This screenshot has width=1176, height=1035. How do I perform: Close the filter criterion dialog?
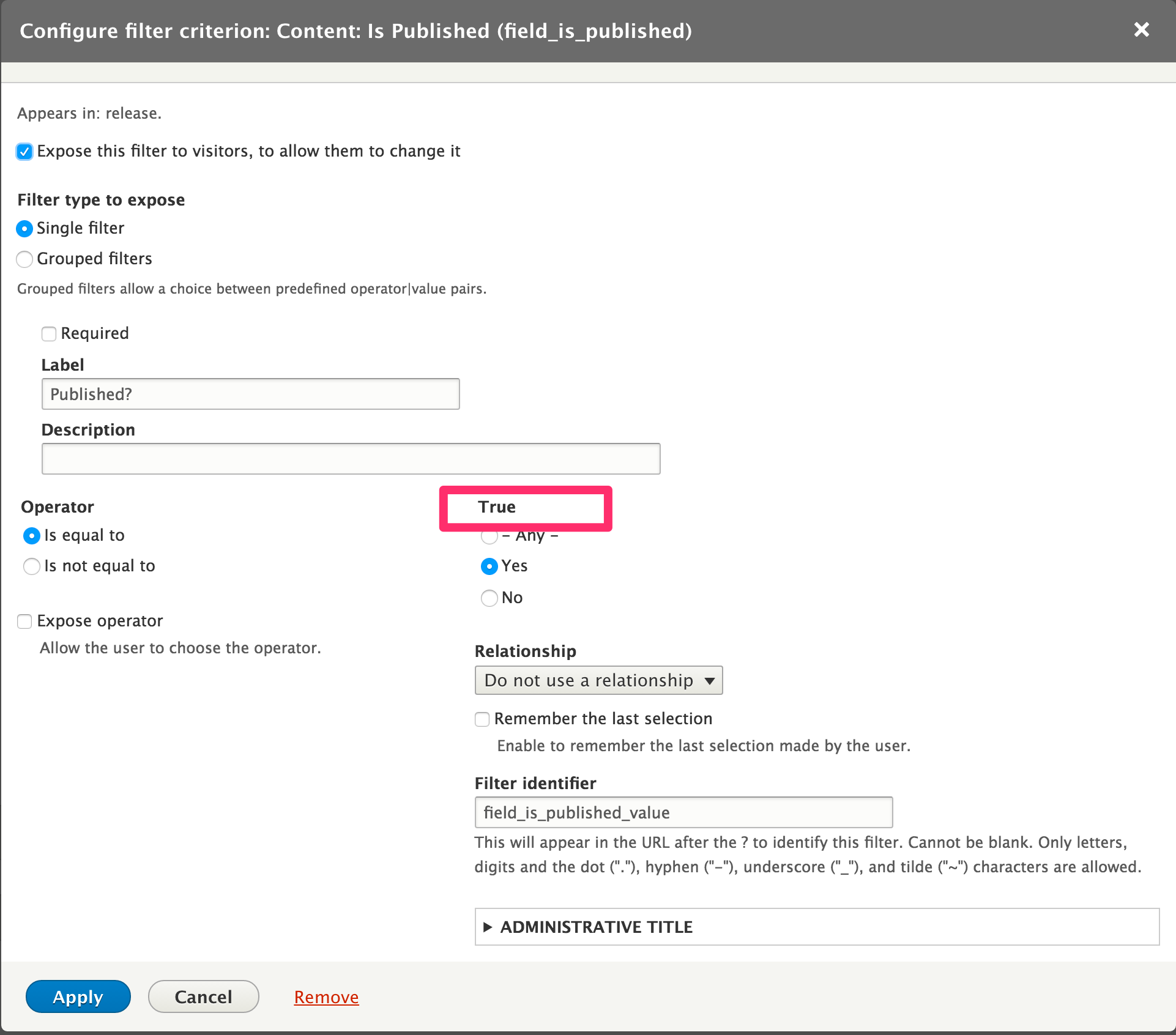(1142, 30)
